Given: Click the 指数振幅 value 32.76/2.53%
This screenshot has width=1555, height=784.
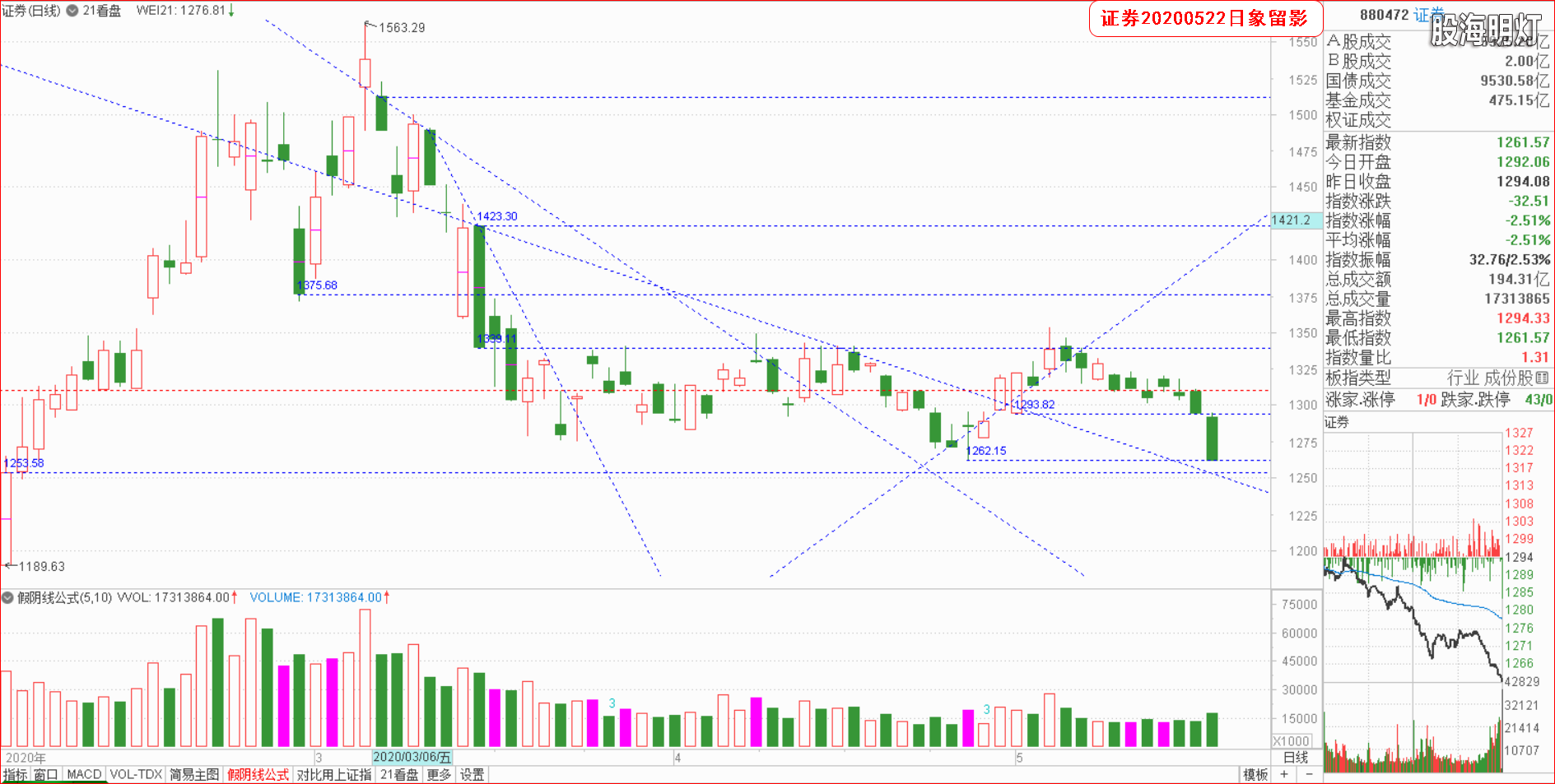Looking at the screenshot, I should coord(1510,260).
